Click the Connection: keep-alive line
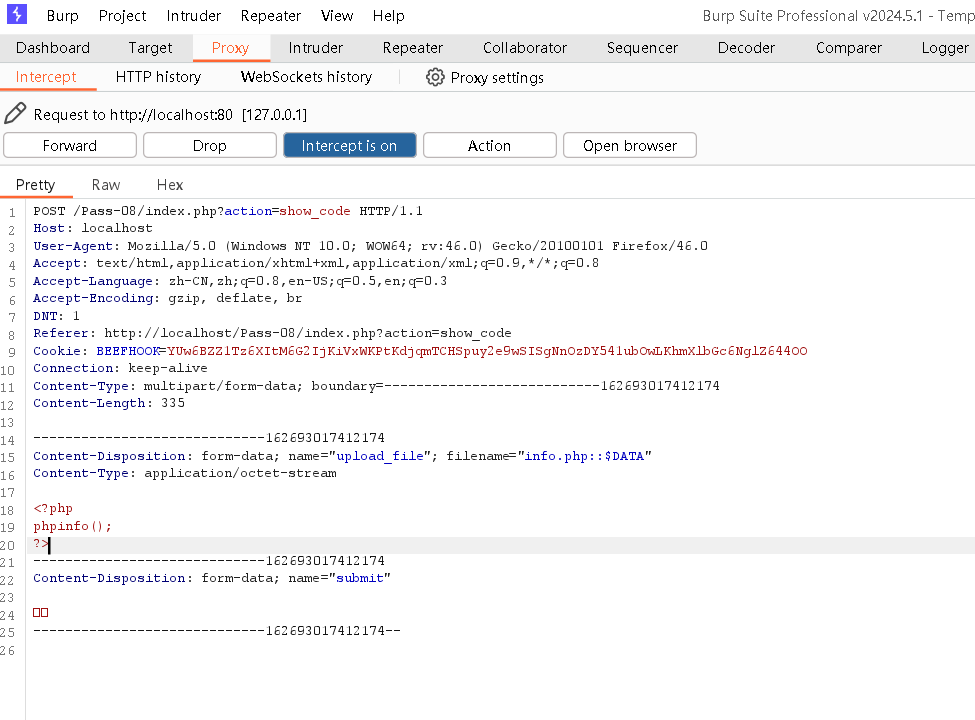Image resolution: width=975 pixels, height=720 pixels. [x=120, y=368]
